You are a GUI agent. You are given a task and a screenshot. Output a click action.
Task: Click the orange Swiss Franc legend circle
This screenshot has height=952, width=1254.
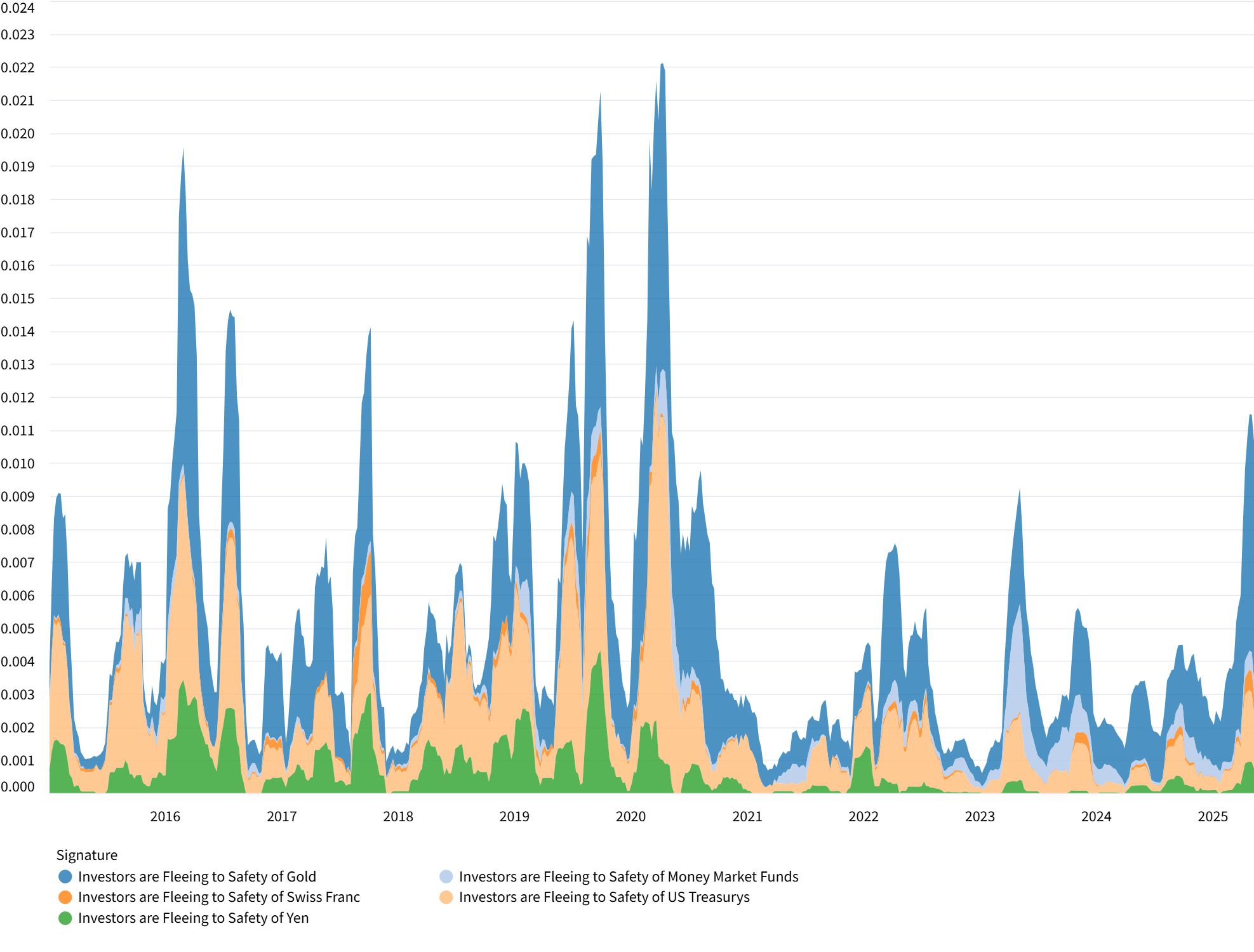click(x=65, y=897)
